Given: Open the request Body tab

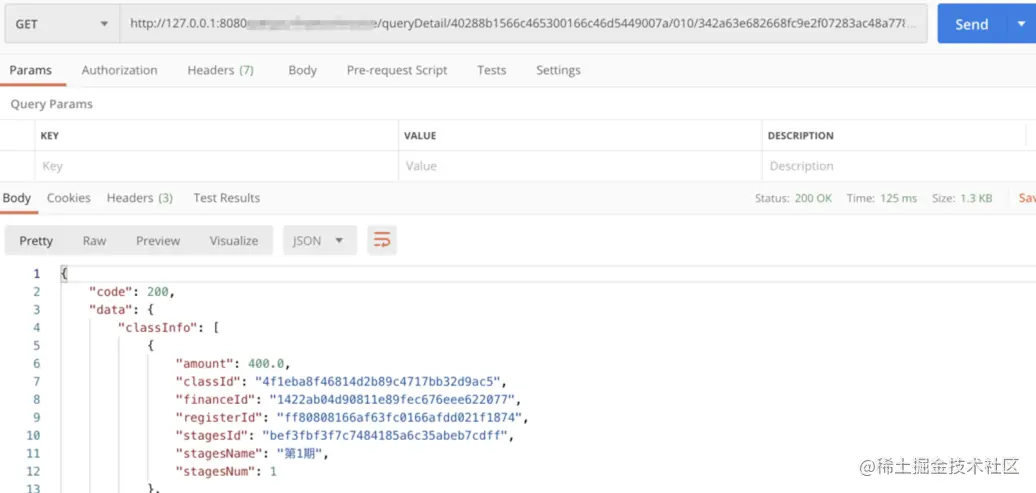Looking at the screenshot, I should pyautogui.click(x=303, y=70).
